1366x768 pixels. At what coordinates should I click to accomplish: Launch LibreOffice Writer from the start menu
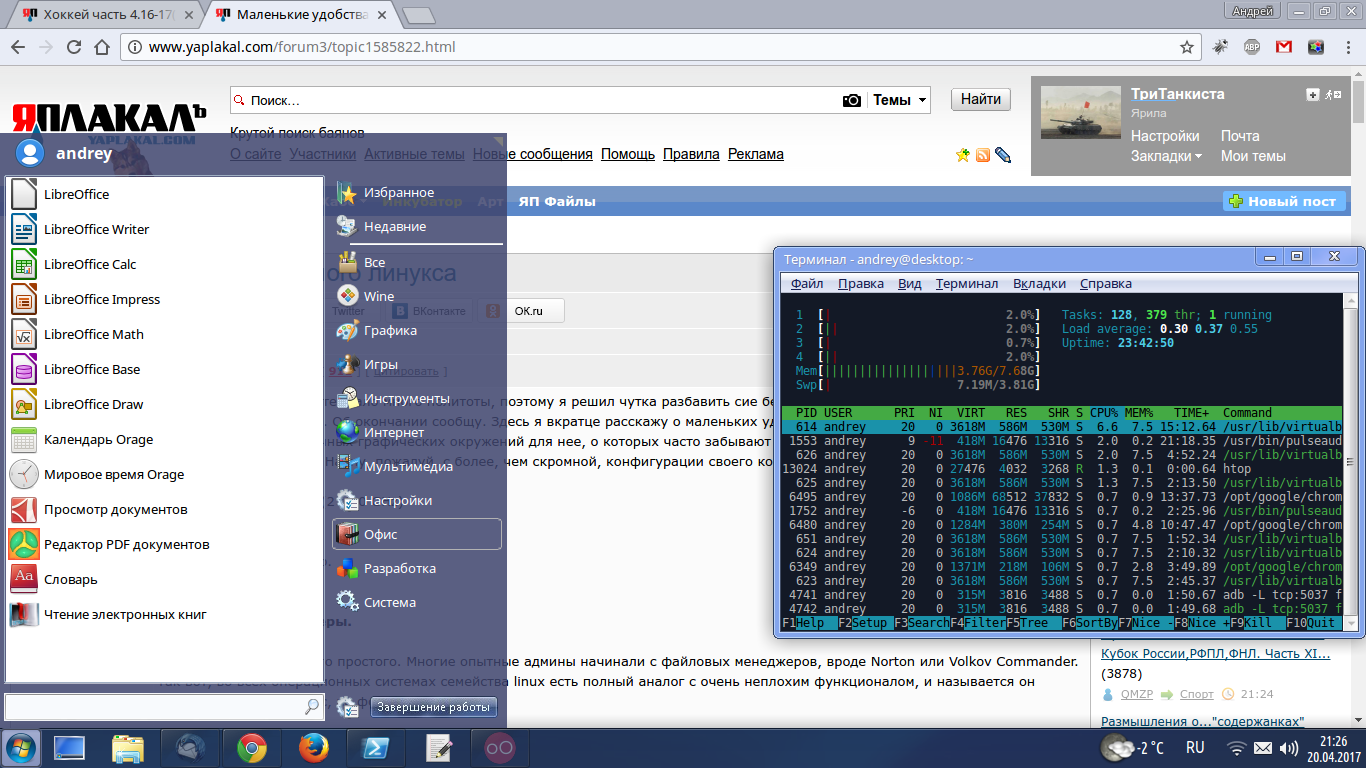coord(164,229)
